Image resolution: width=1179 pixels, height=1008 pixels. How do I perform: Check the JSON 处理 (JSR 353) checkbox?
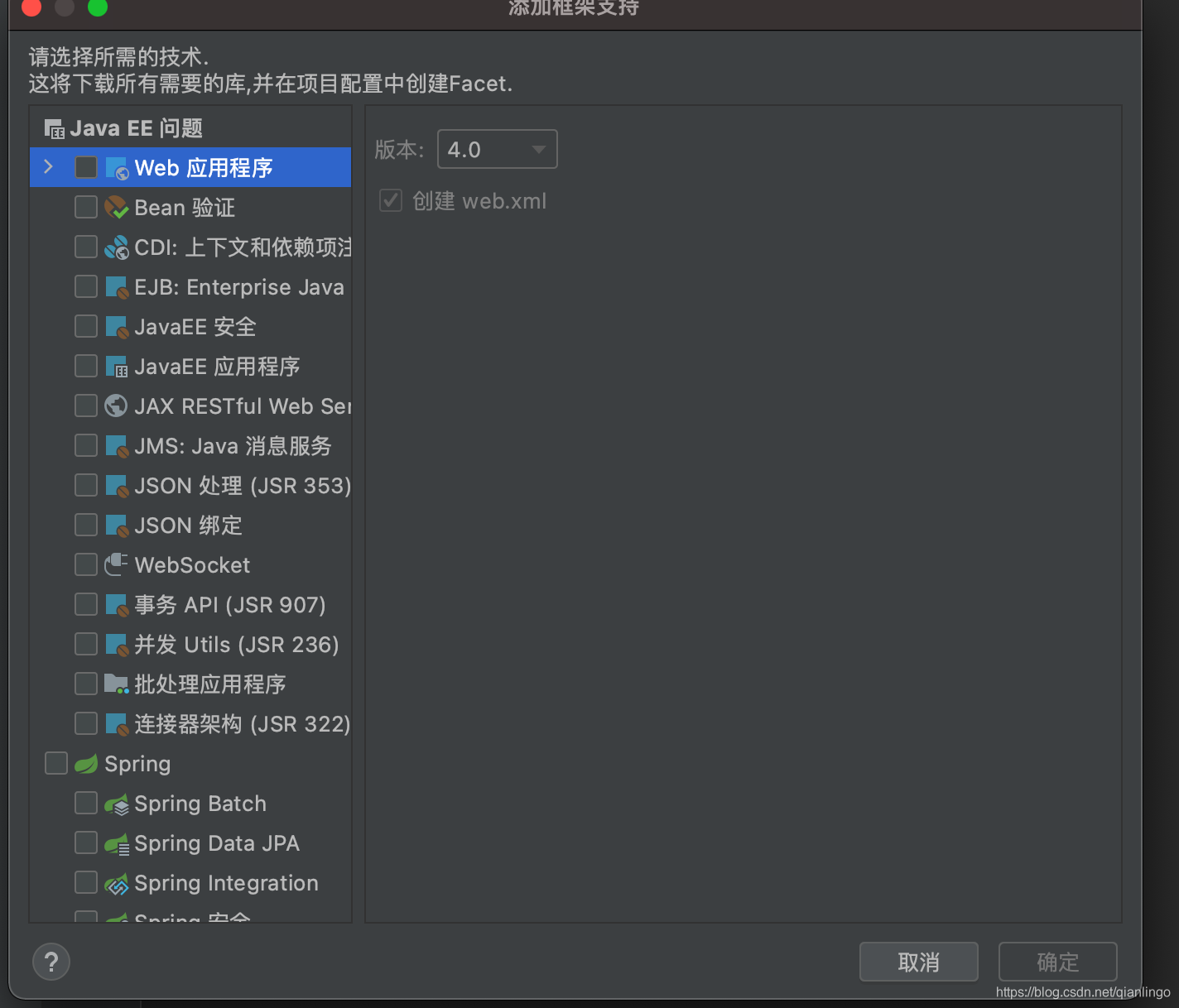click(86, 486)
